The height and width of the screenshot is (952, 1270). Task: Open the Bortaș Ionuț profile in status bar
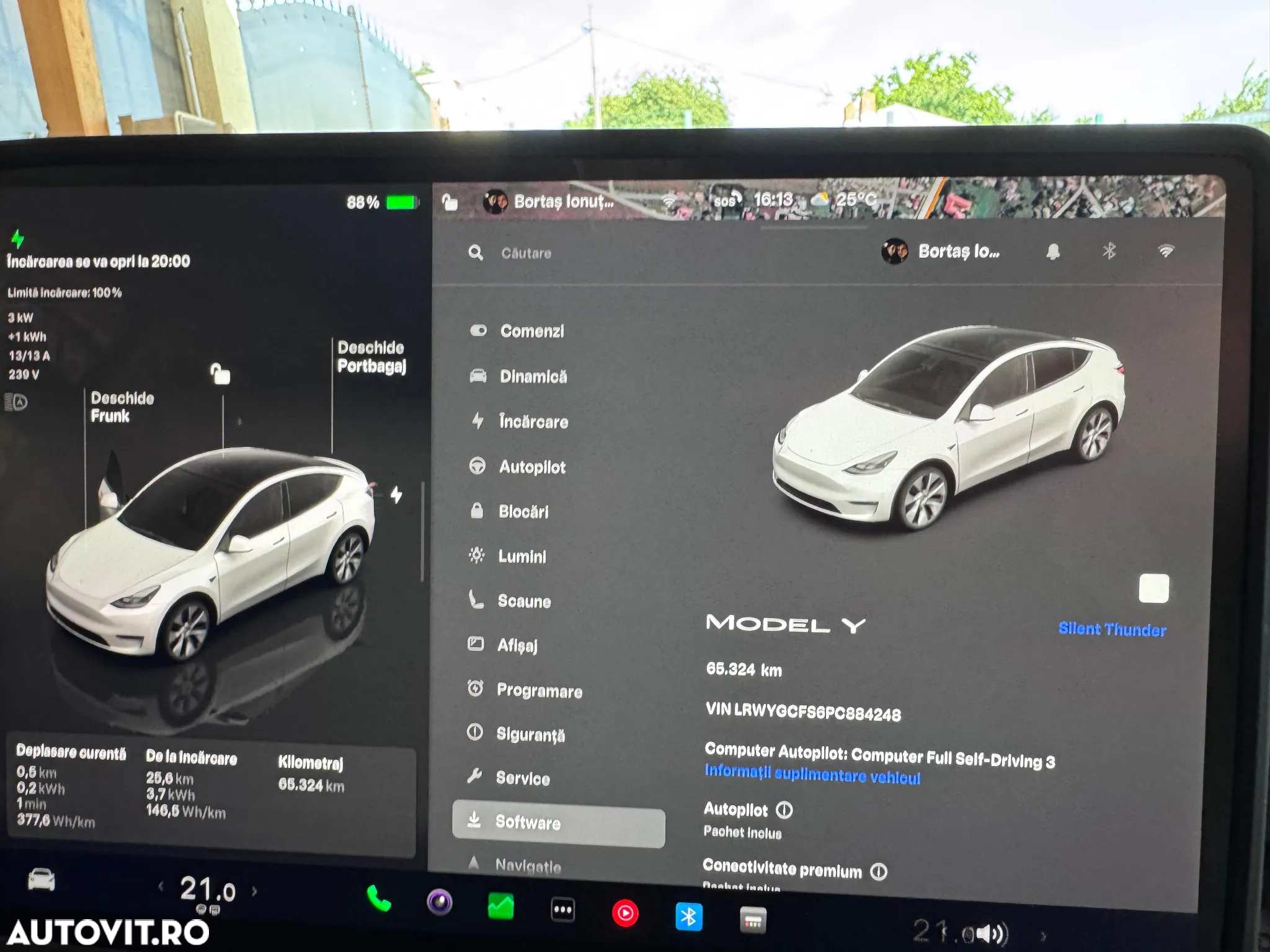point(549,201)
